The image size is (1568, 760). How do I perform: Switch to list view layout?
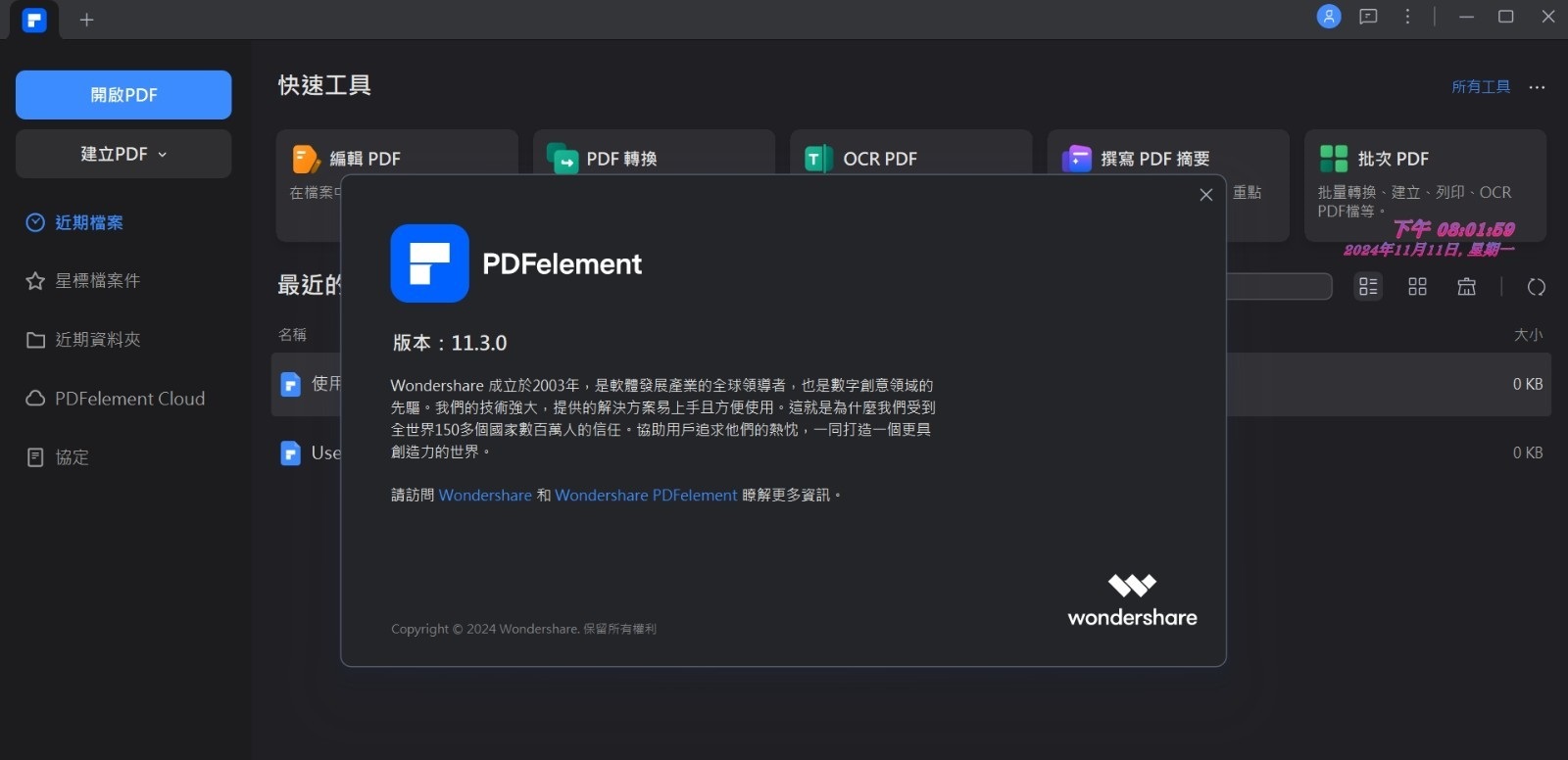click(x=1368, y=287)
